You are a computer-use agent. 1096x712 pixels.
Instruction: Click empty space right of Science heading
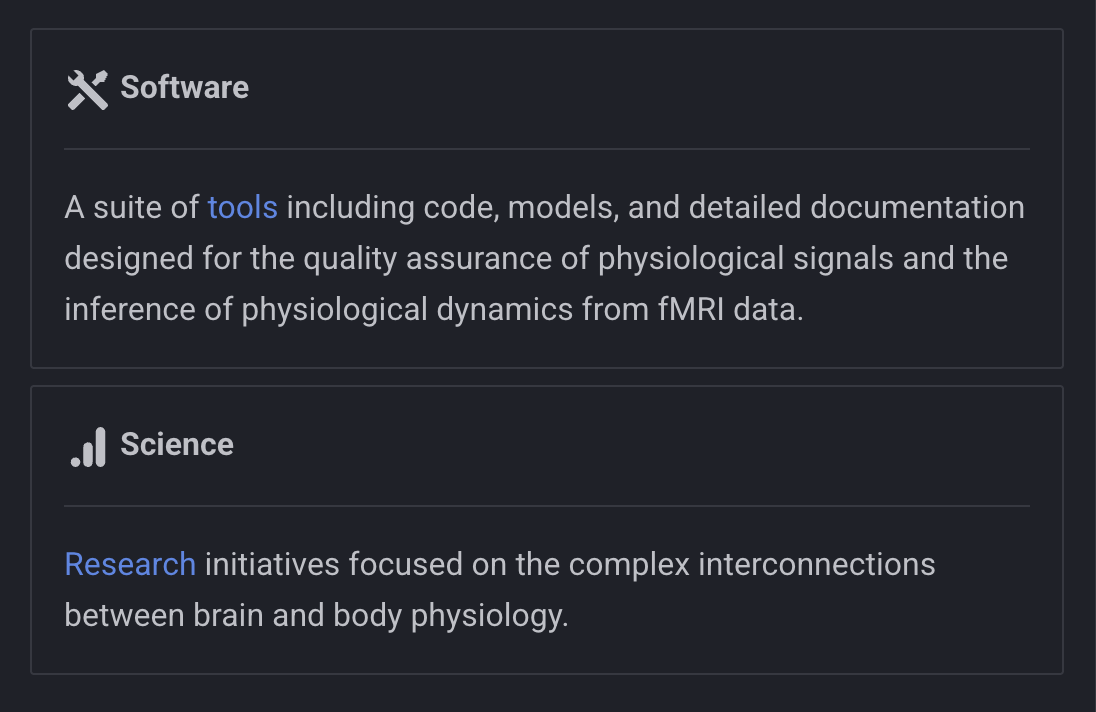640,445
